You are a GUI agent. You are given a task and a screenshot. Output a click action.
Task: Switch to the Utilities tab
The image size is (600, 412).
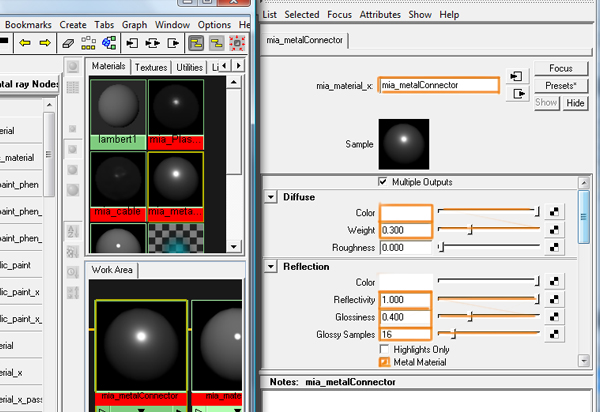pos(189,67)
